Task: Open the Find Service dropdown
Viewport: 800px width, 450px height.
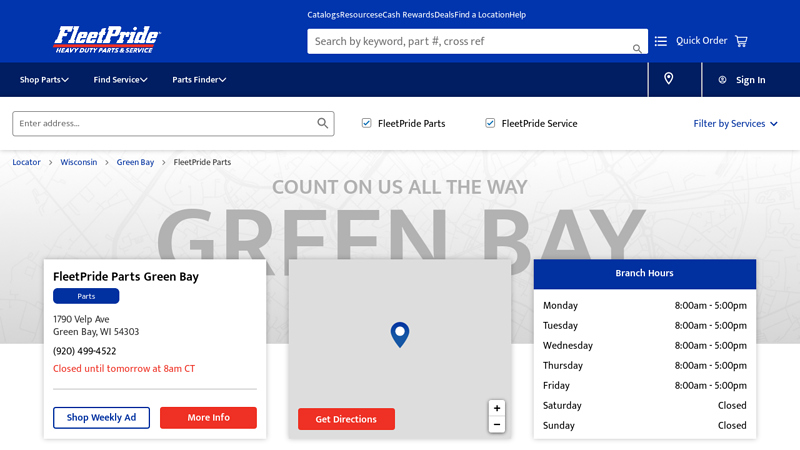Action: pyautogui.click(x=120, y=80)
